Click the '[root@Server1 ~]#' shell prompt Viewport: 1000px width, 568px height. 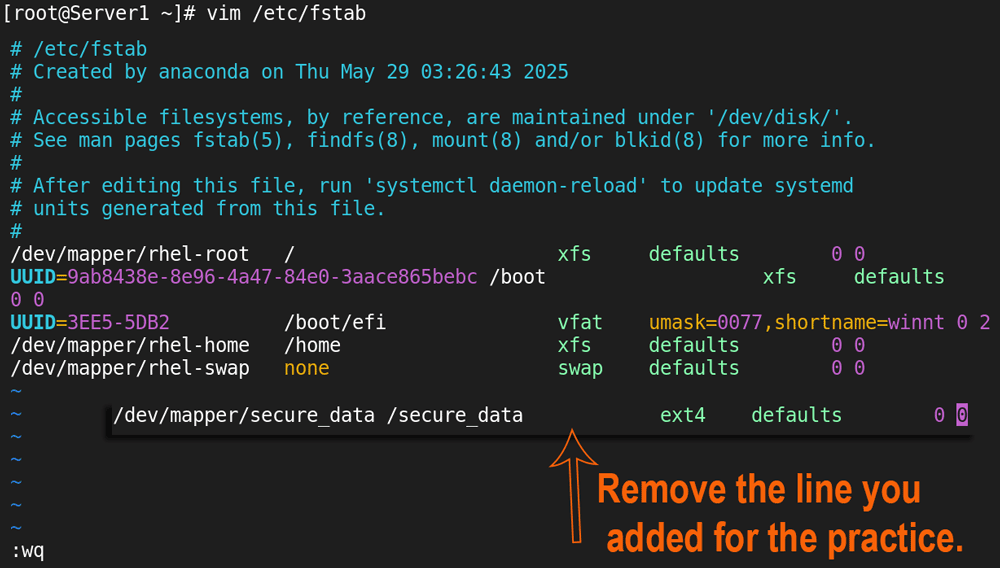[99, 13]
